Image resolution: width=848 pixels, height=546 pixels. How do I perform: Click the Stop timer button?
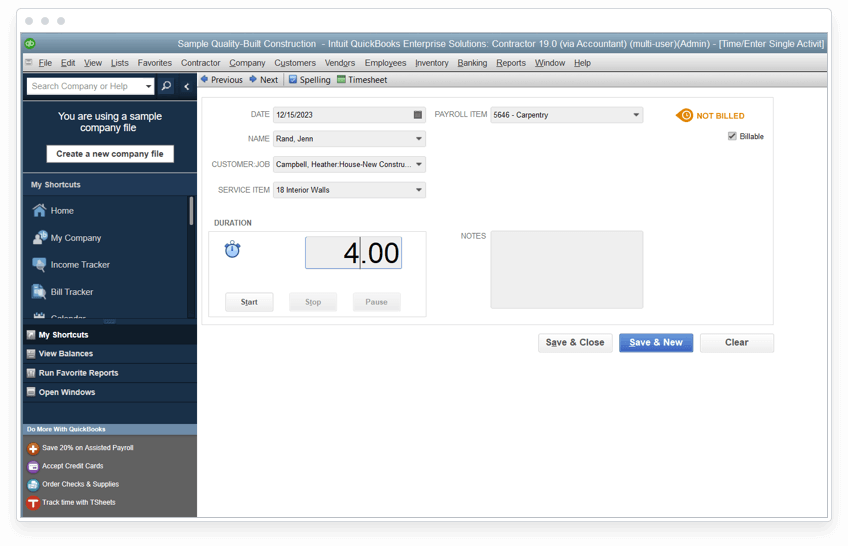[313, 302]
